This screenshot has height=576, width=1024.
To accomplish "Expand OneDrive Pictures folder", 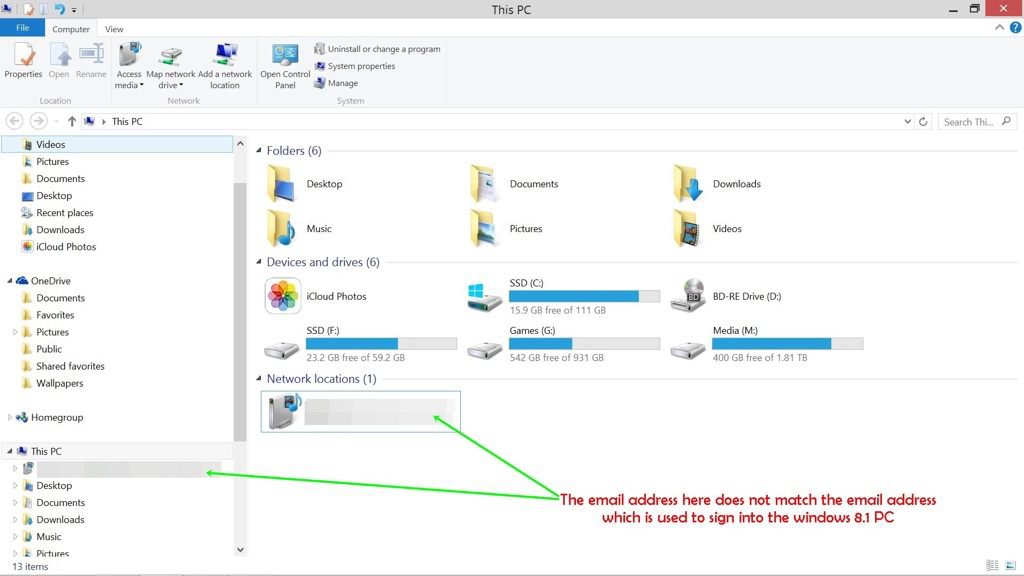I will click(x=15, y=332).
